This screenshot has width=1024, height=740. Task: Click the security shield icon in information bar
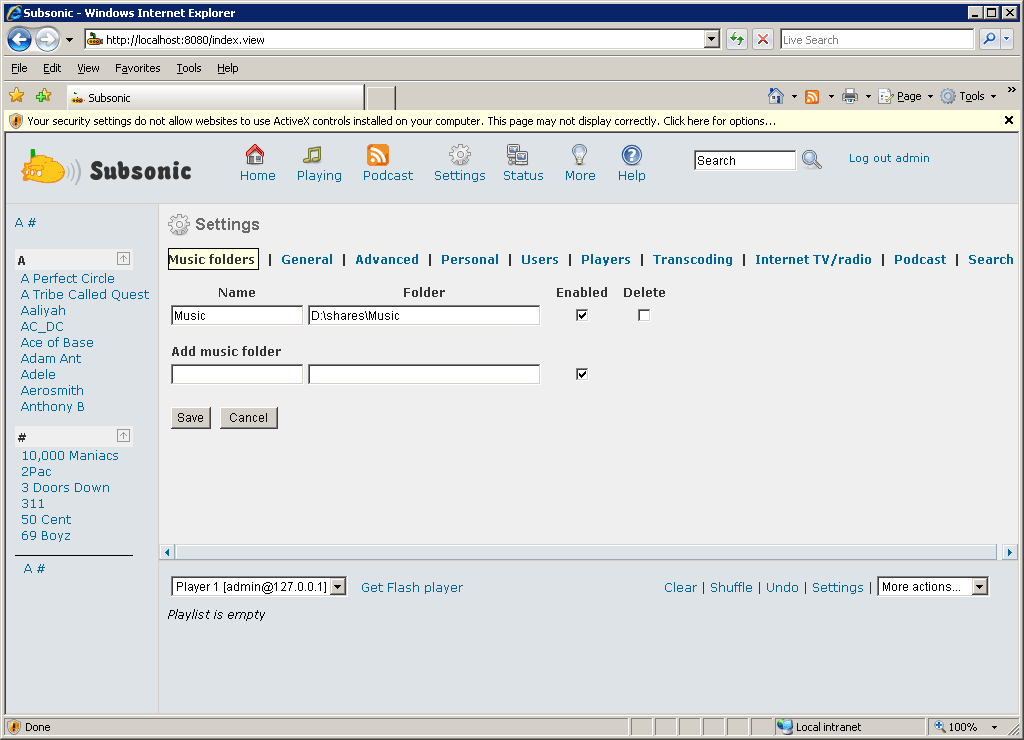tap(16, 121)
